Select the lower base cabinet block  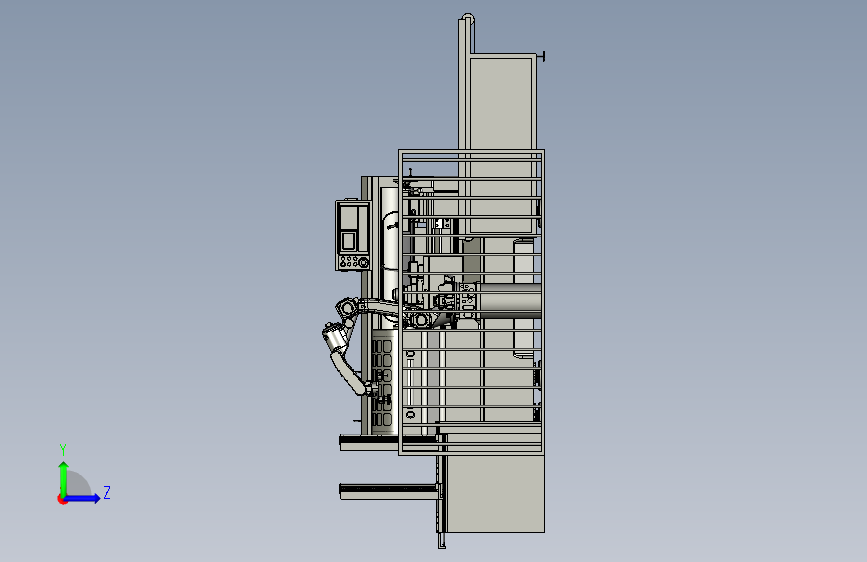pyautogui.click(x=495, y=493)
